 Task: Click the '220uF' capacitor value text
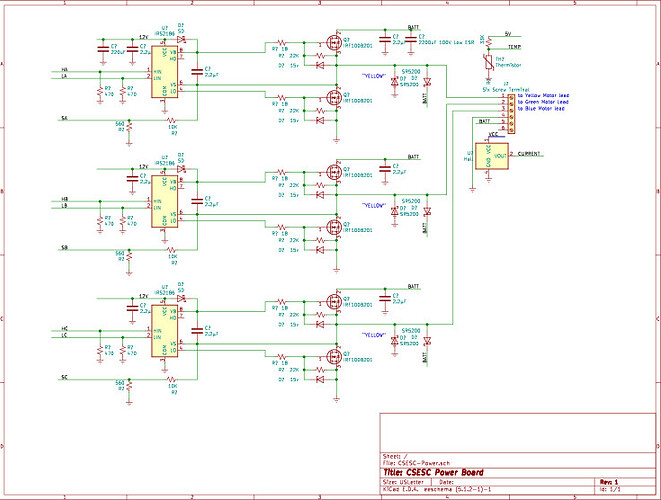click(x=118, y=52)
